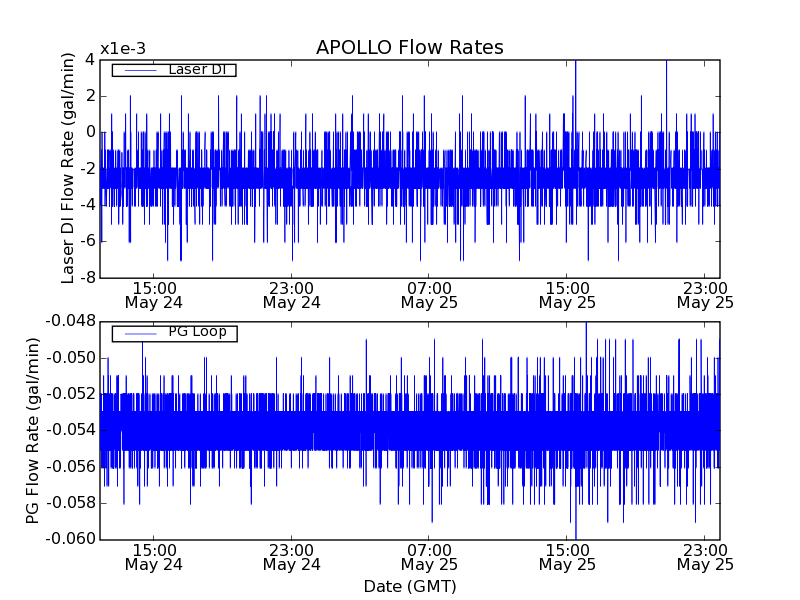Click the 4 tick on Laser DI axis
The width and height of the screenshot is (800, 600).
coord(90,59)
